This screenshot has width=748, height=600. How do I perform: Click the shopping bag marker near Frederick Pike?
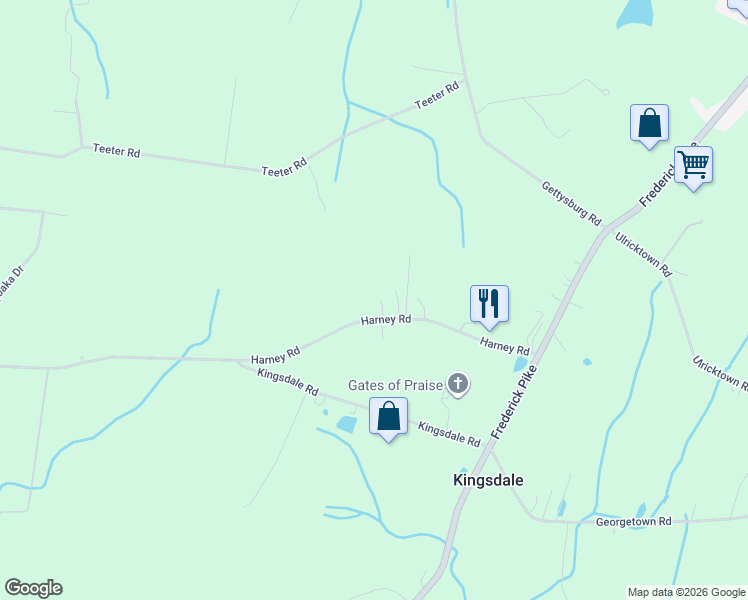tap(649, 123)
